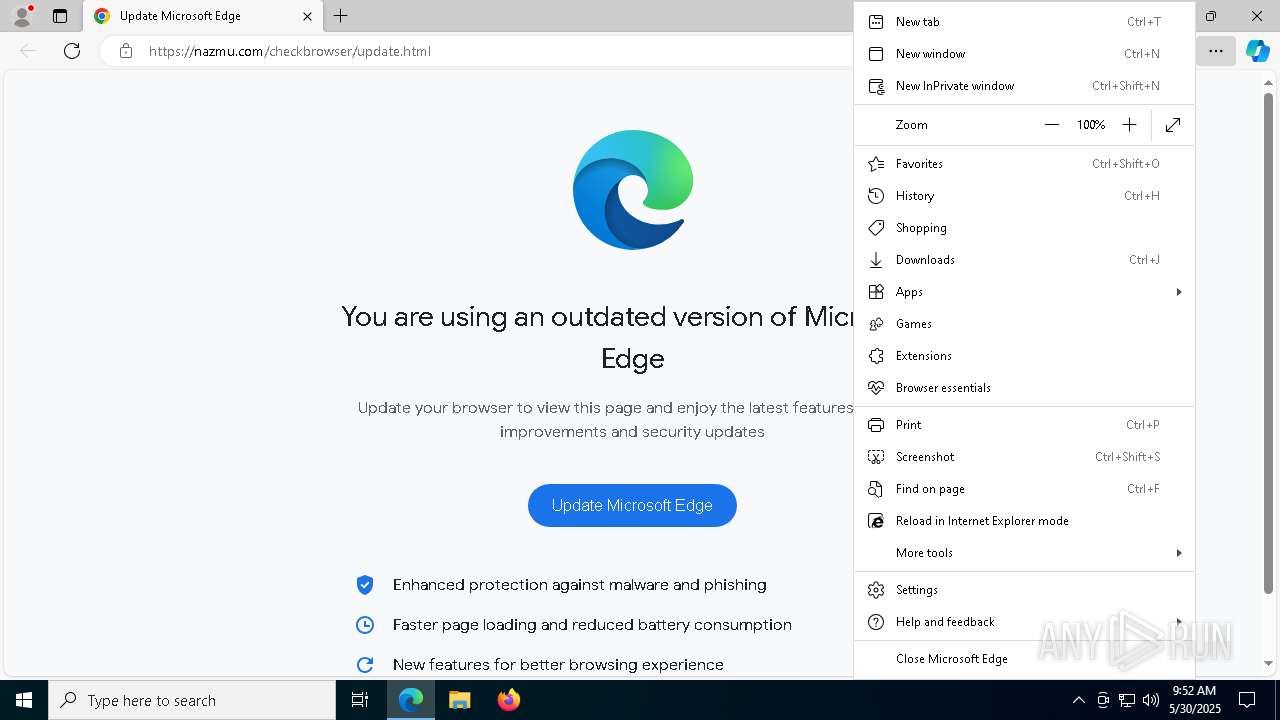The width and height of the screenshot is (1280, 720).
Task: Increase zoom with the plus button
Action: tap(1129, 125)
